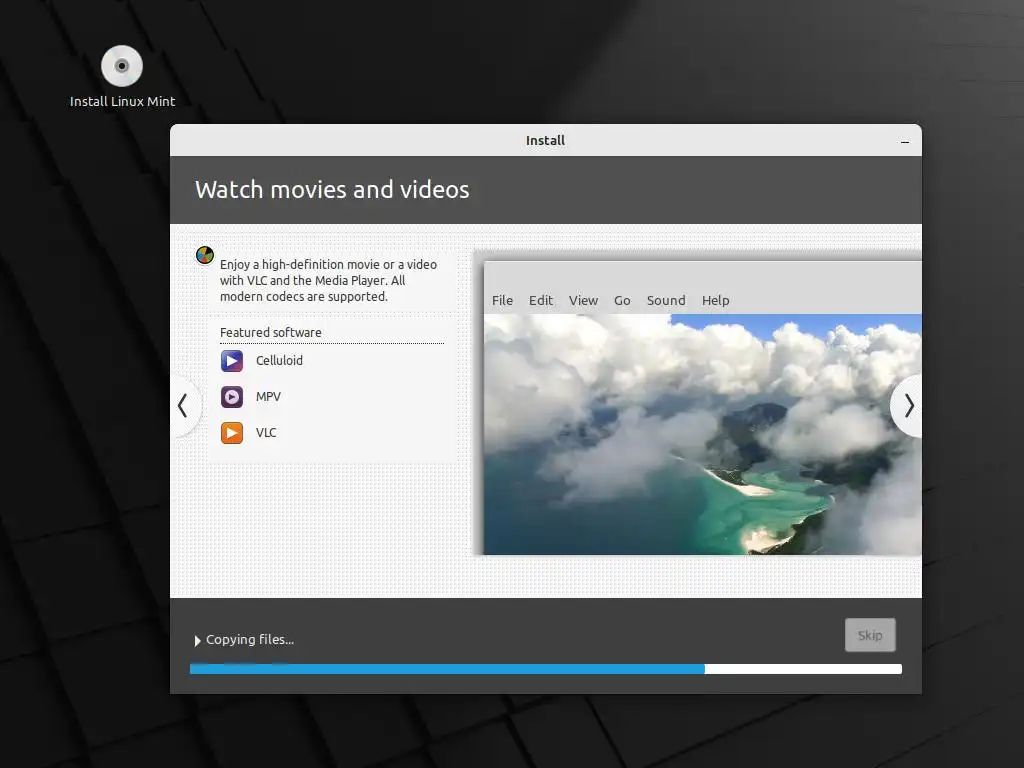
Task: Open the View menu in media player preview
Action: click(583, 300)
